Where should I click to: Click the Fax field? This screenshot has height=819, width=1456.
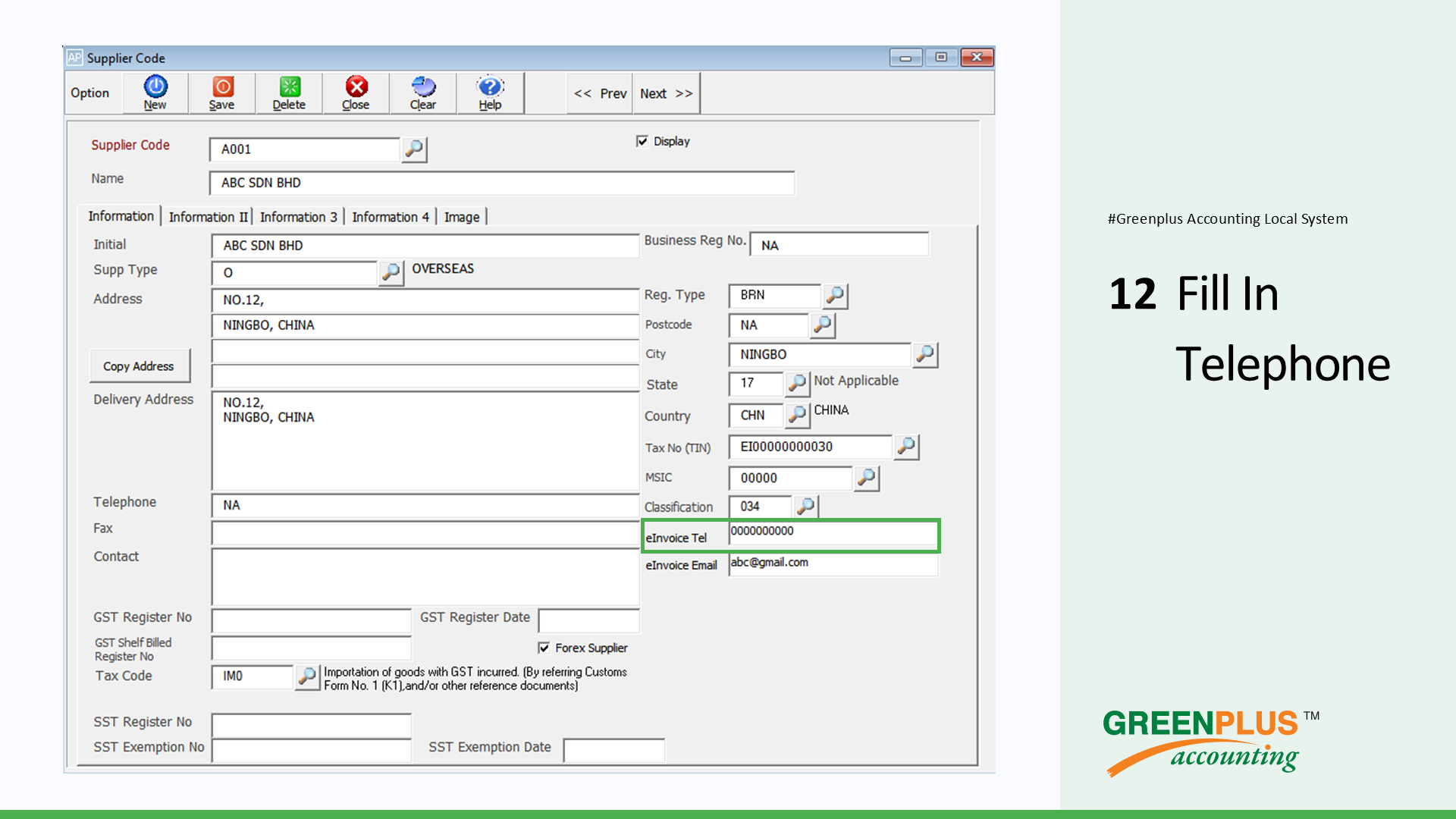(x=425, y=533)
